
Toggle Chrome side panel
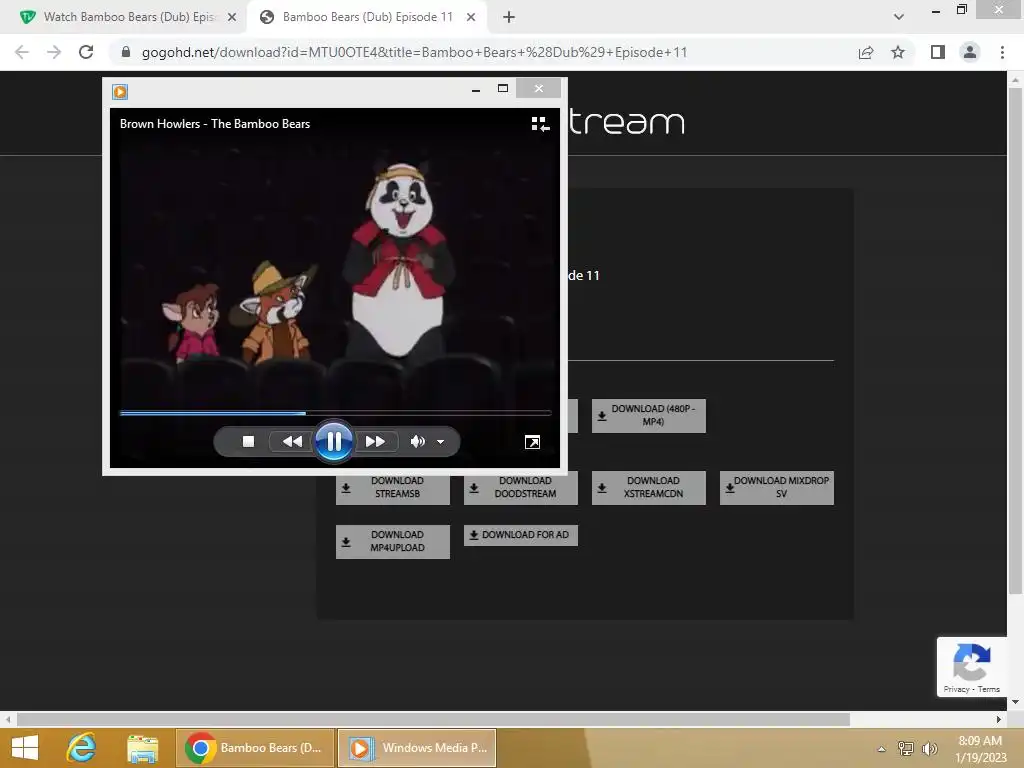938,52
